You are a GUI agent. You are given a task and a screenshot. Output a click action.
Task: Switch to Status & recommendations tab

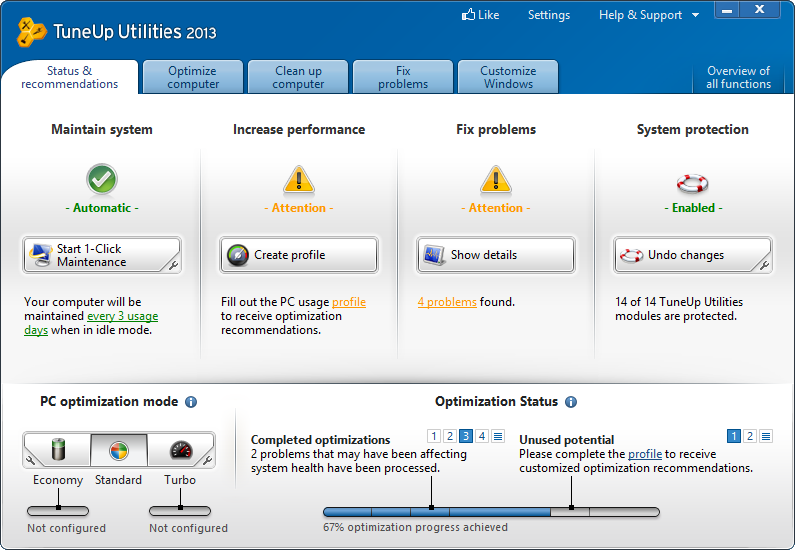coord(69,77)
